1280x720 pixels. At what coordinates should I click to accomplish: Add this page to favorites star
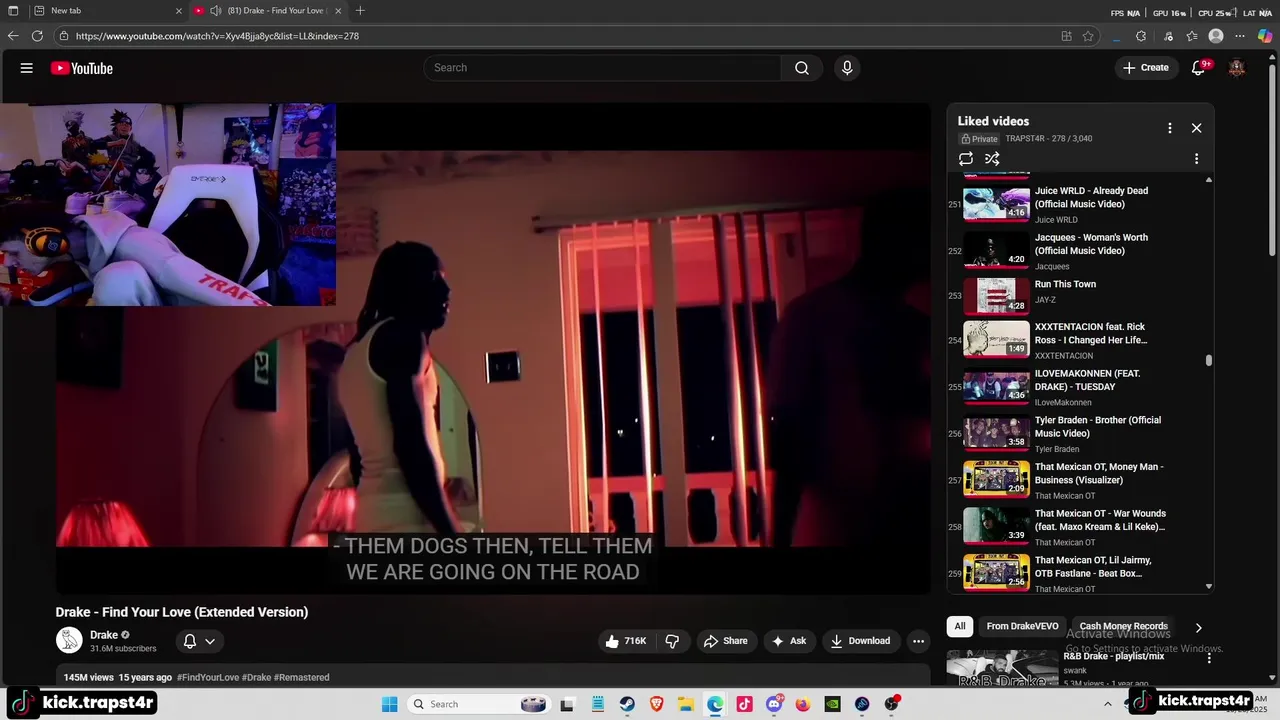pos(1088,36)
